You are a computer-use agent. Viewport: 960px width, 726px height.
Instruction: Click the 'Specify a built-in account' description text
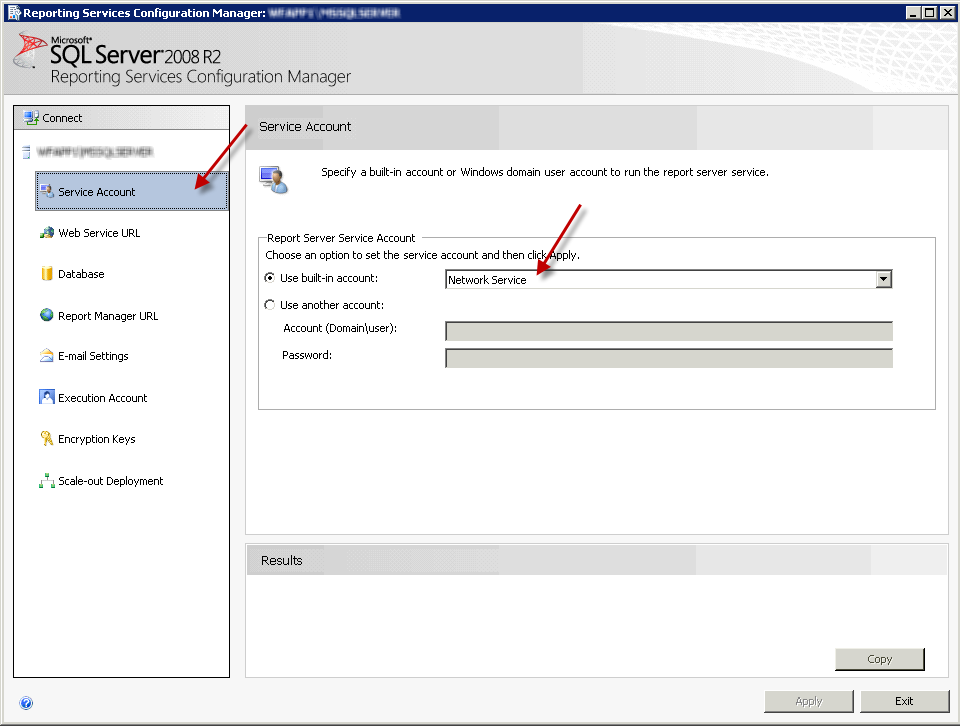(545, 172)
